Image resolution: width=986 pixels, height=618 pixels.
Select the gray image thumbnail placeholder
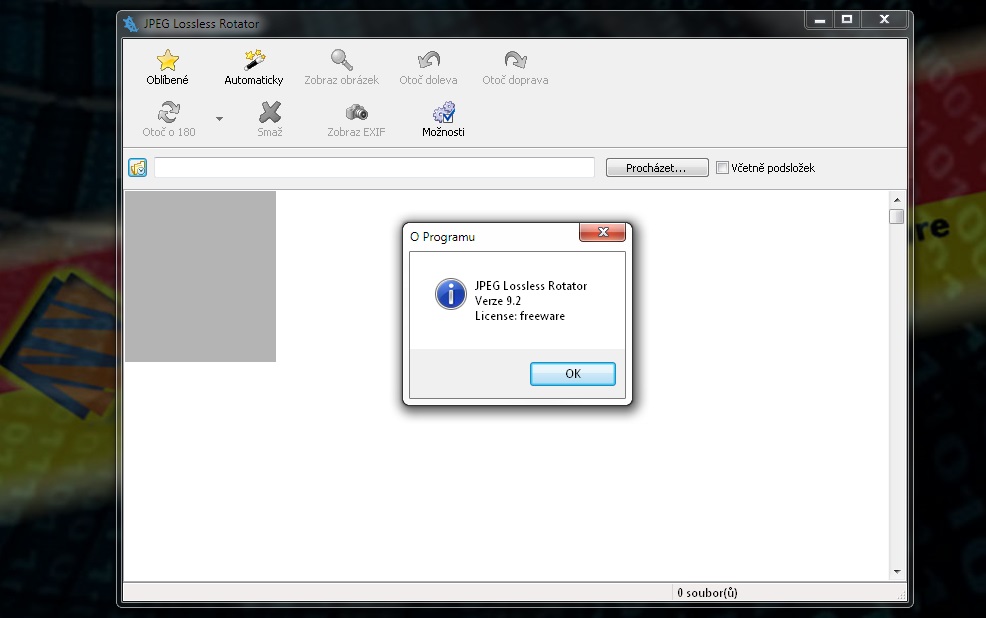[x=201, y=277]
